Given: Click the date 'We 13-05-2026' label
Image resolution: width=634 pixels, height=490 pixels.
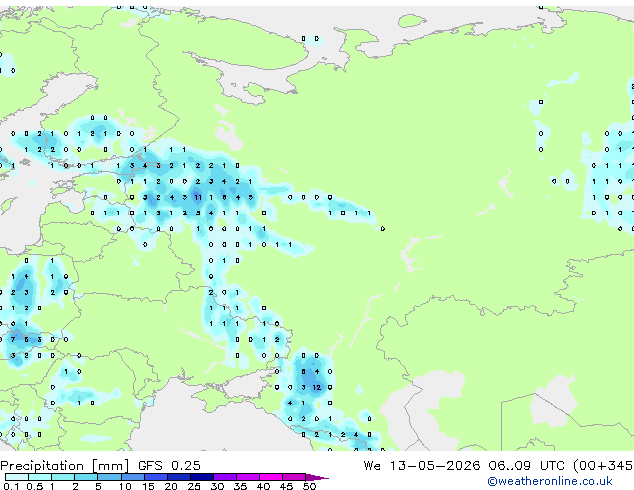Looking at the screenshot, I should (x=422, y=466).
